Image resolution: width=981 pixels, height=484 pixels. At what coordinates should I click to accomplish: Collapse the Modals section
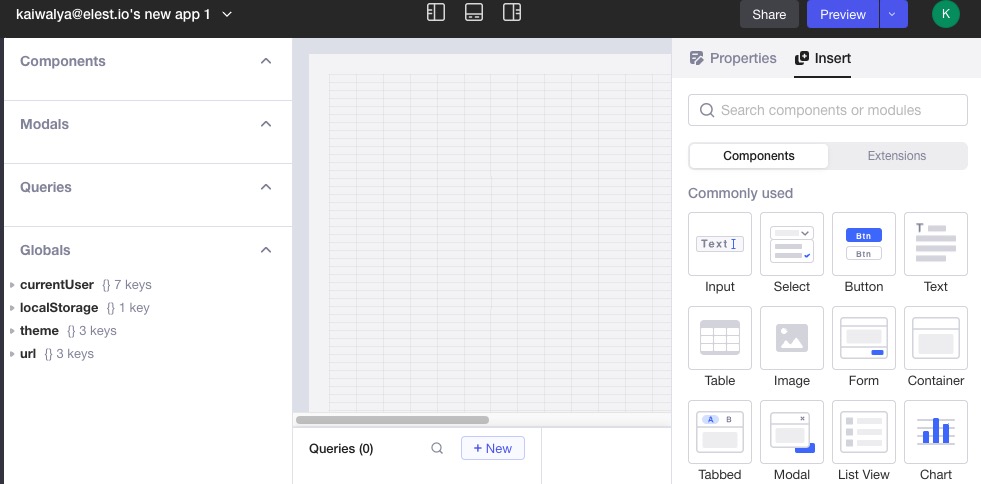click(x=266, y=124)
